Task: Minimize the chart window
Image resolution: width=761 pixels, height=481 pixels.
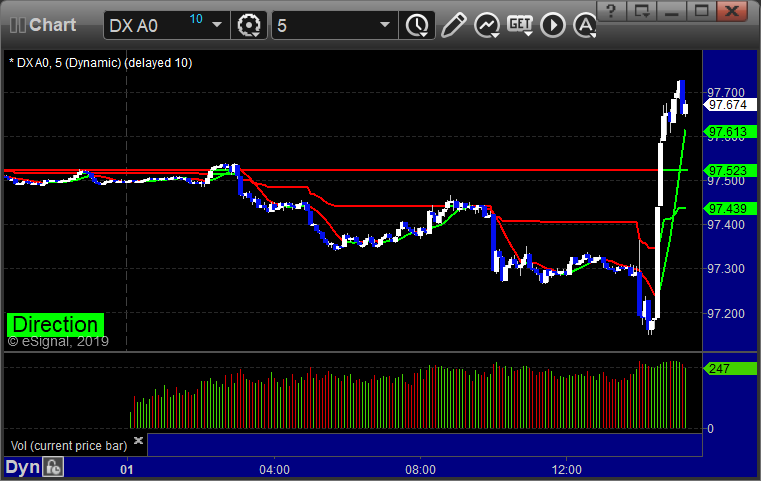Action: [671, 11]
